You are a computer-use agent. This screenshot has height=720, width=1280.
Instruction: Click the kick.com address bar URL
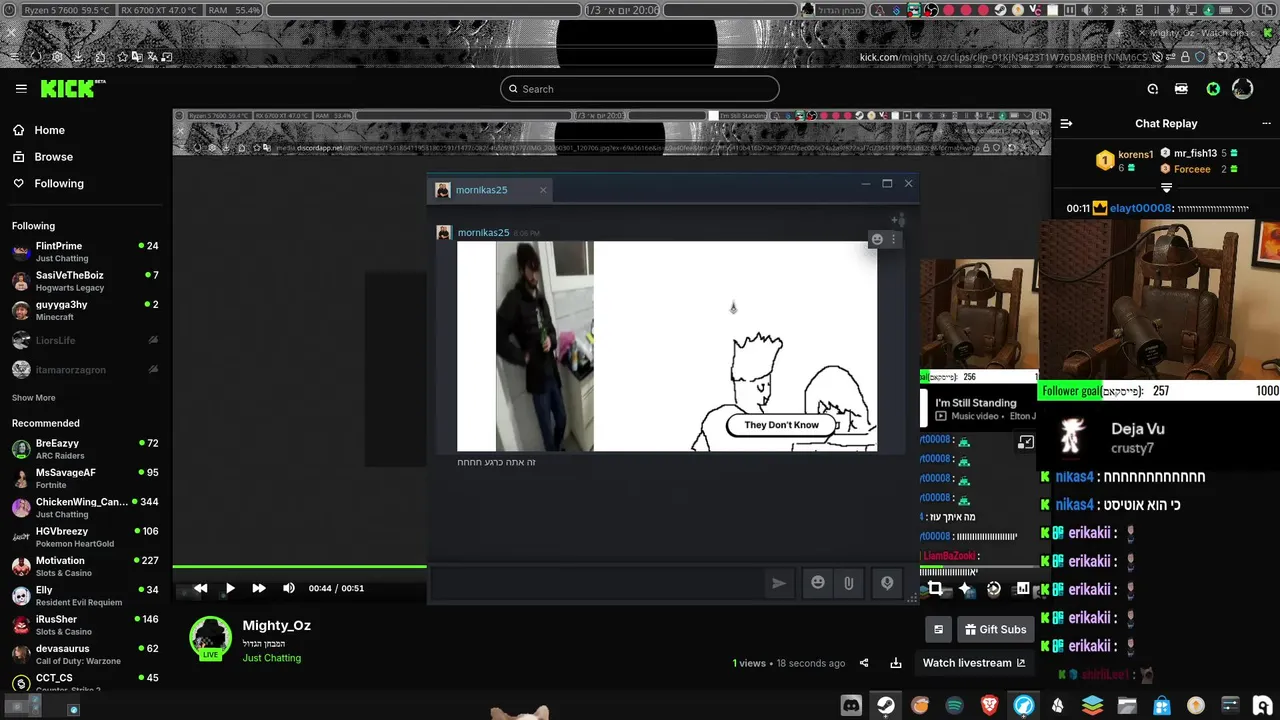point(1004,57)
